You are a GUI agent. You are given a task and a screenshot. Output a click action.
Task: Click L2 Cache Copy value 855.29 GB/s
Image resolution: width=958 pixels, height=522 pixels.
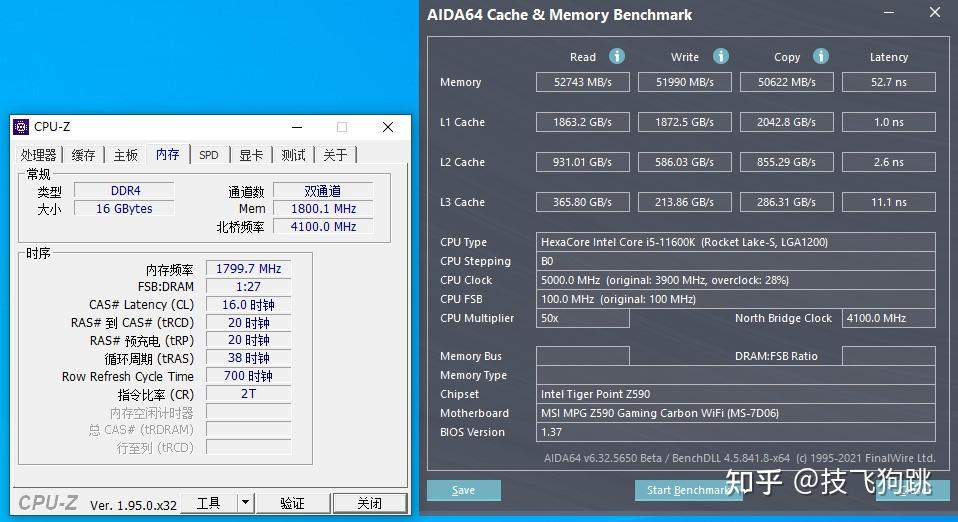(787, 162)
